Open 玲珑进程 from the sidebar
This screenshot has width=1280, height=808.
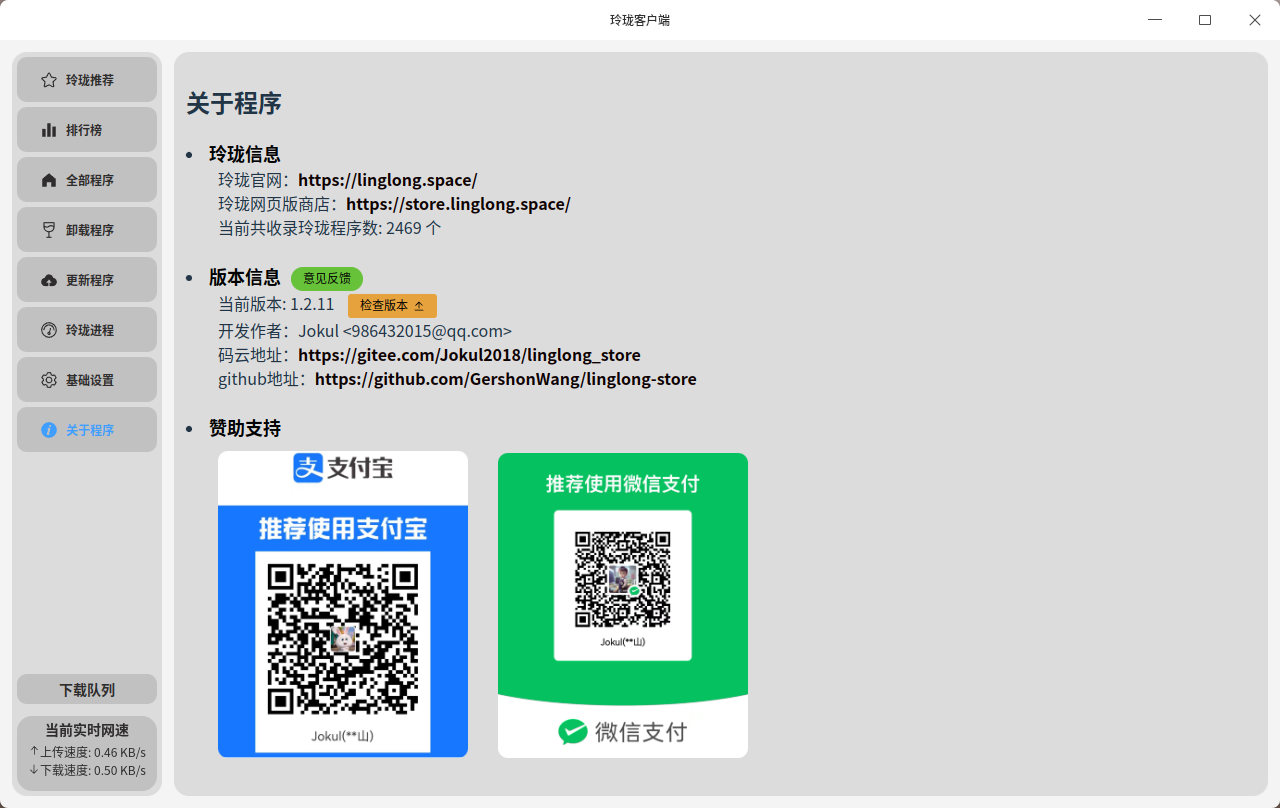87,330
